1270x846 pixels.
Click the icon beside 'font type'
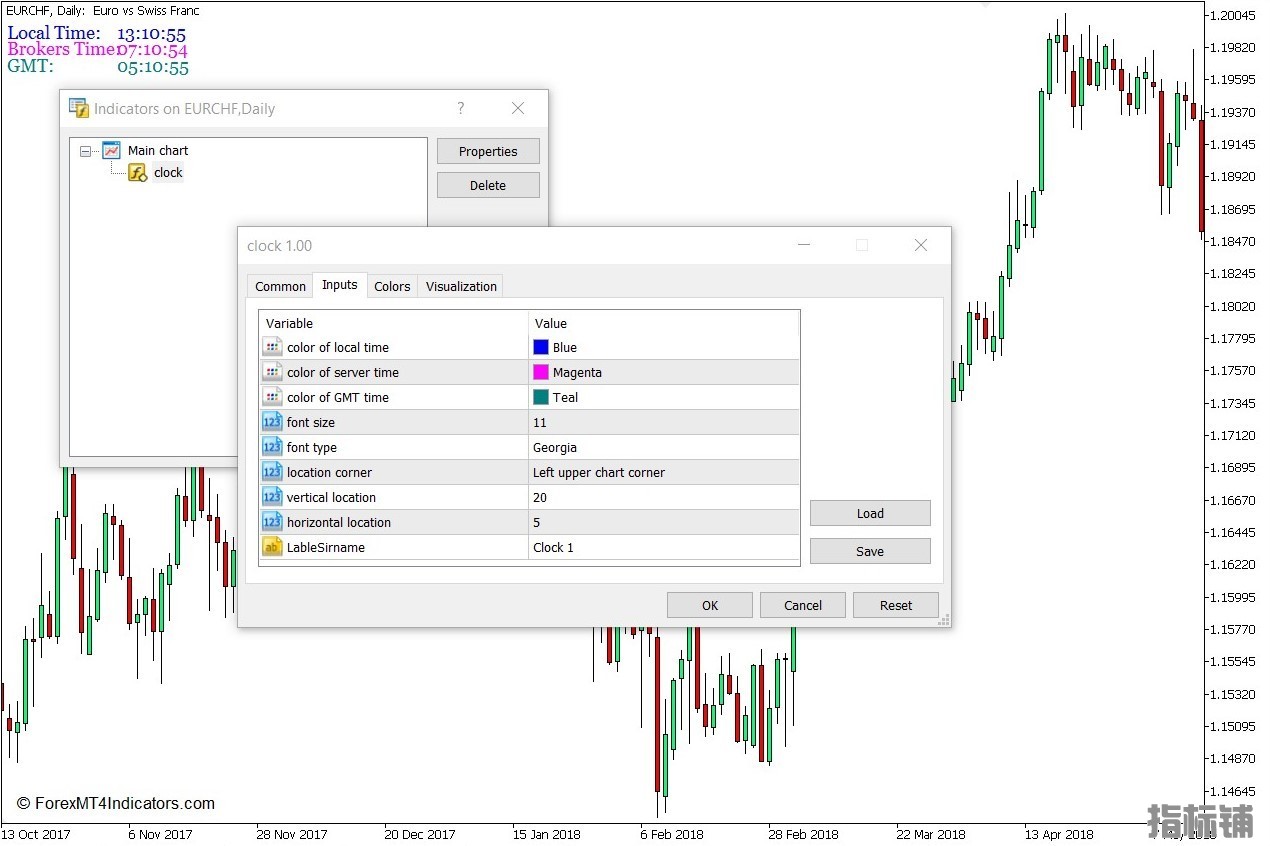coord(272,447)
